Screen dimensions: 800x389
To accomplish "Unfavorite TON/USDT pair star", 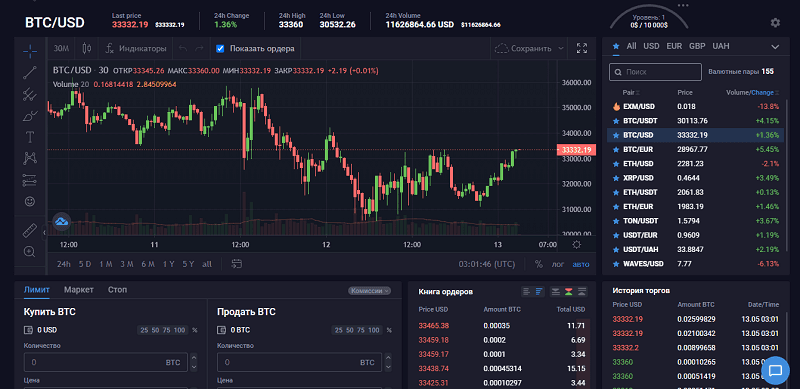I will tap(616, 221).
